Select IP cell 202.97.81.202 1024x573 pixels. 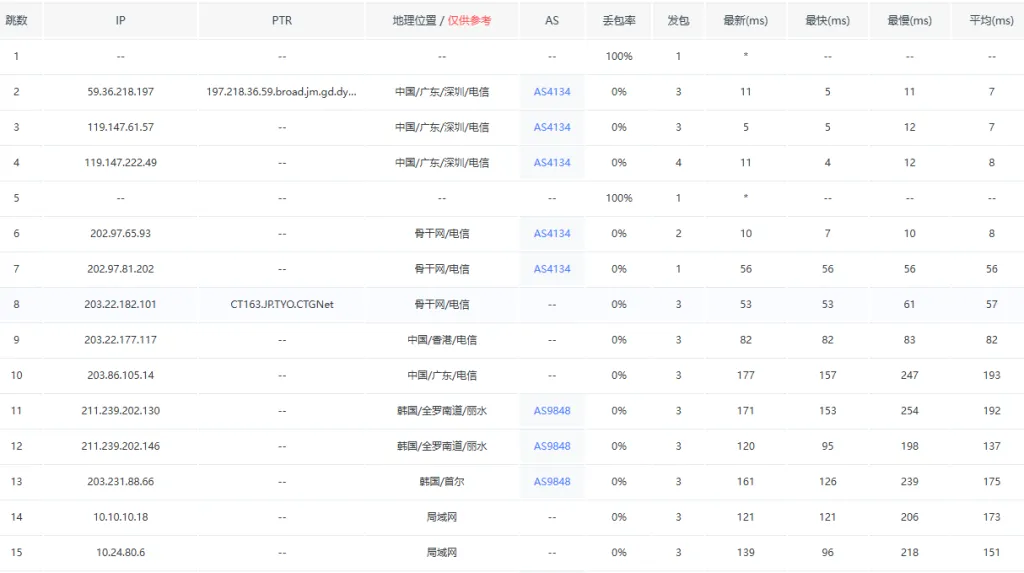(120, 269)
